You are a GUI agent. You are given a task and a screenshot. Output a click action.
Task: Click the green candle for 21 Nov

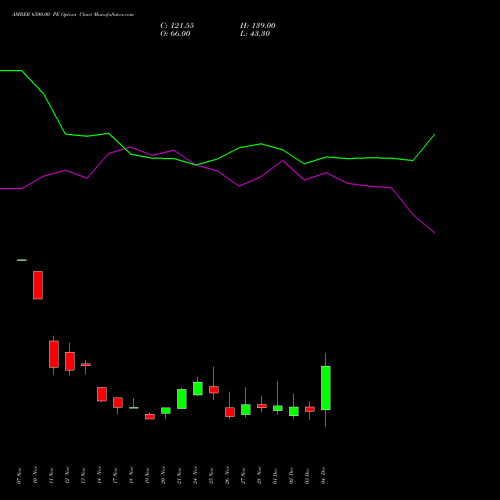[x=182, y=399]
